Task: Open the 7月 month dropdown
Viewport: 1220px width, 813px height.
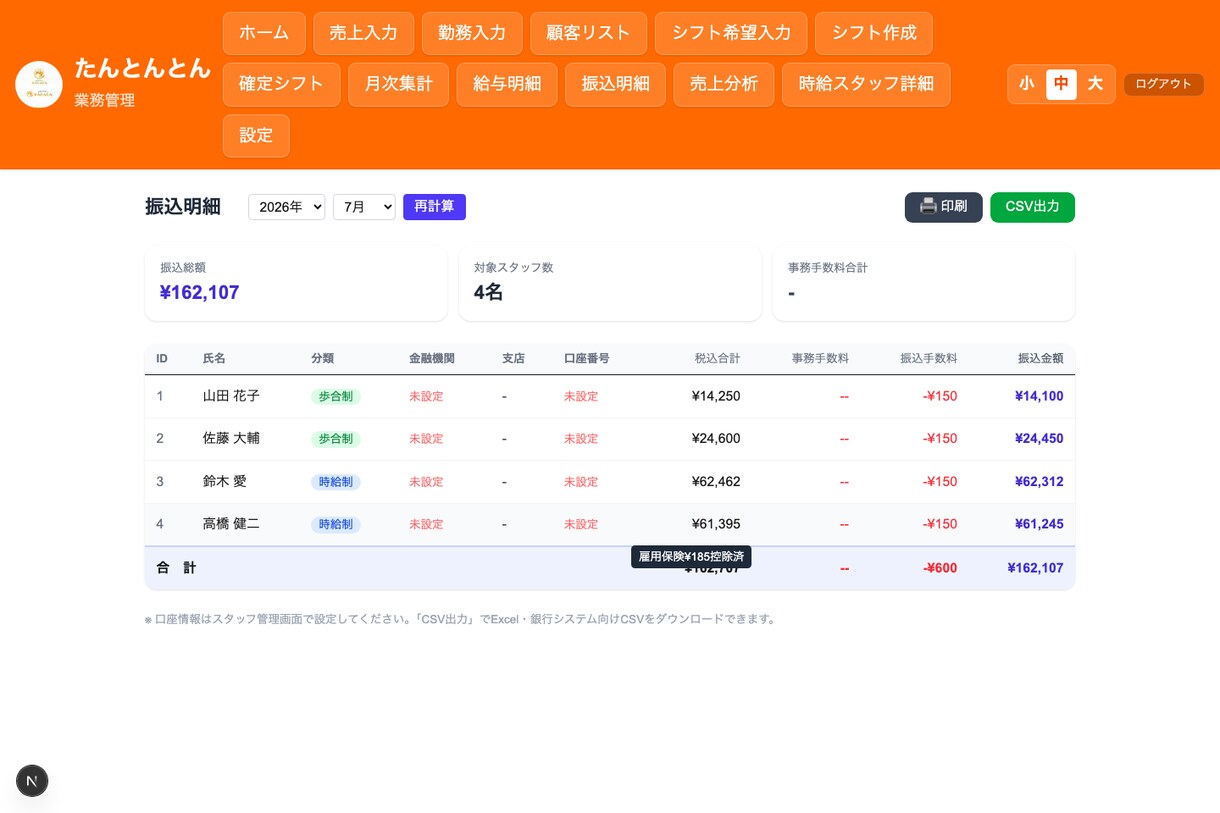Action: click(364, 207)
